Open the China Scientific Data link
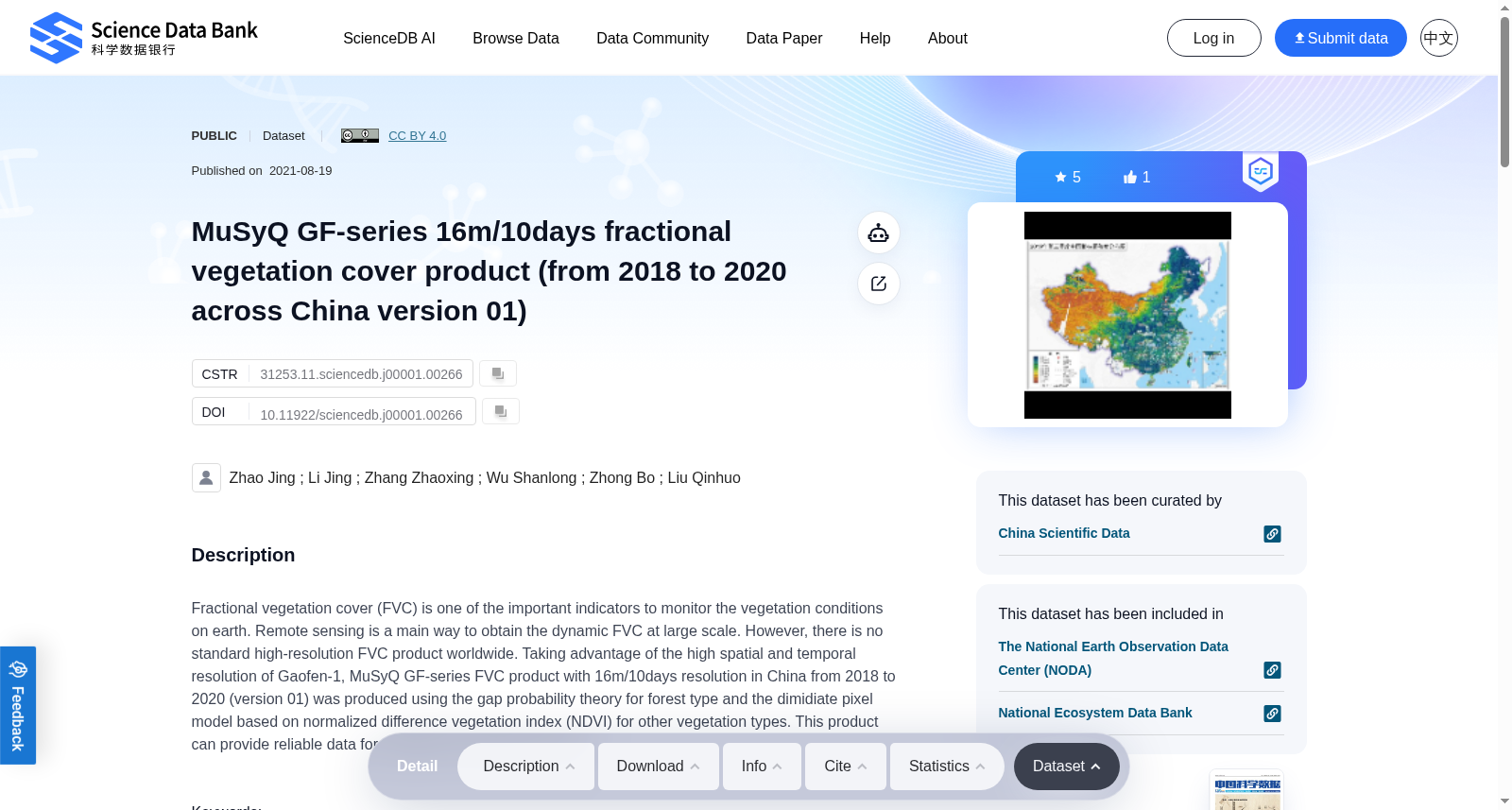This screenshot has height=810, width=1512. pos(1064,533)
